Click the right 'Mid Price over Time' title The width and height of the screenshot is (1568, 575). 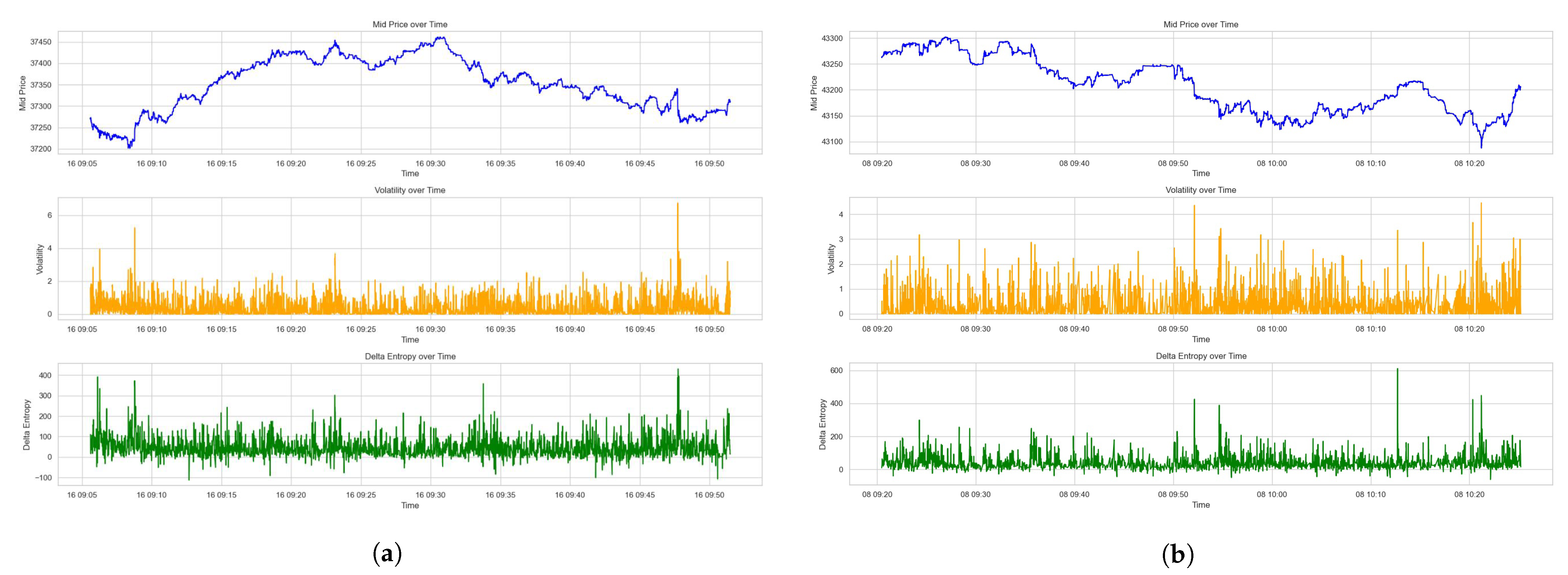coord(1201,25)
